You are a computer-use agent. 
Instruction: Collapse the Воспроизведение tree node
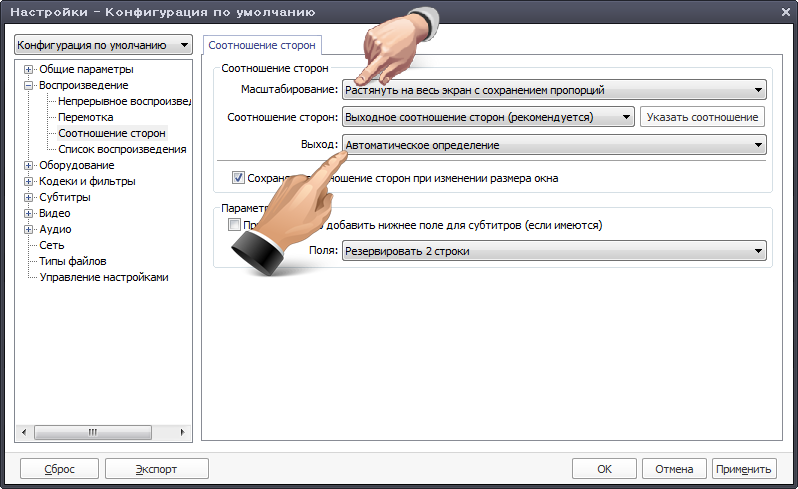(29, 85)
